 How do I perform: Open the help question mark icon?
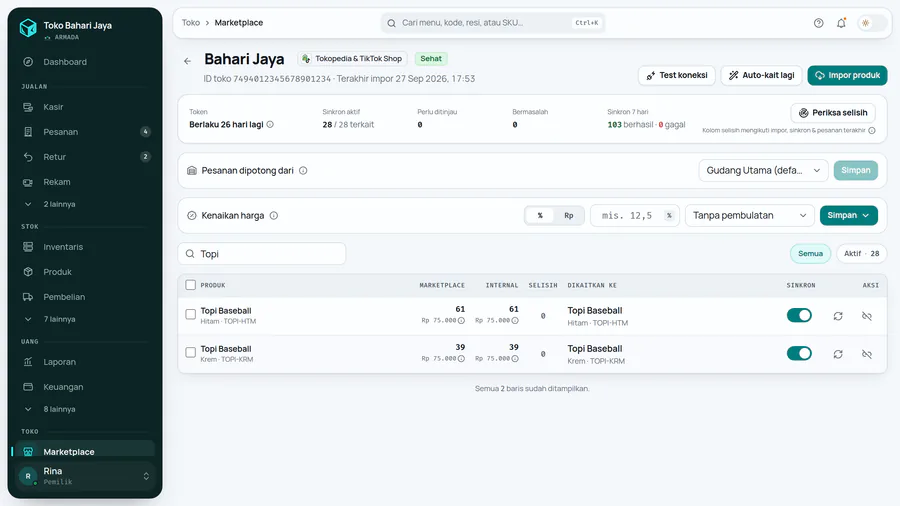tap(818, 23)
